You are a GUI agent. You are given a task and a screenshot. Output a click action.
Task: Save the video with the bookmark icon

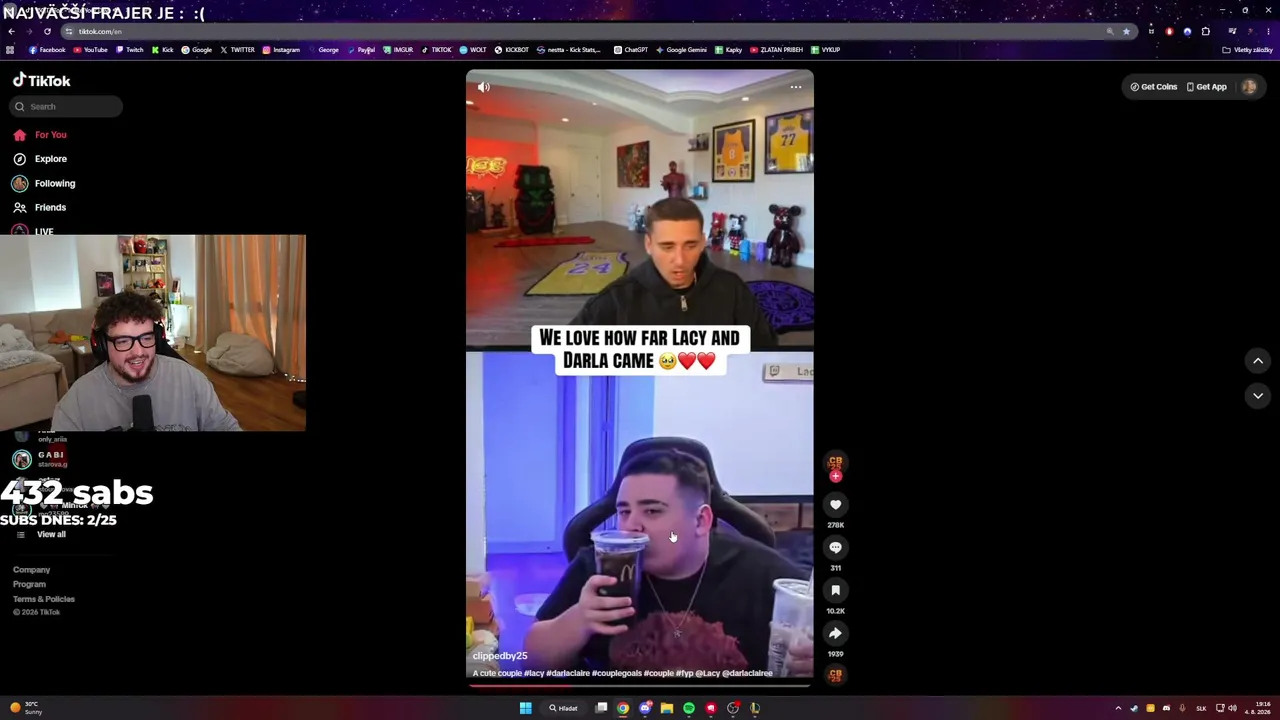tap(835, 591)
